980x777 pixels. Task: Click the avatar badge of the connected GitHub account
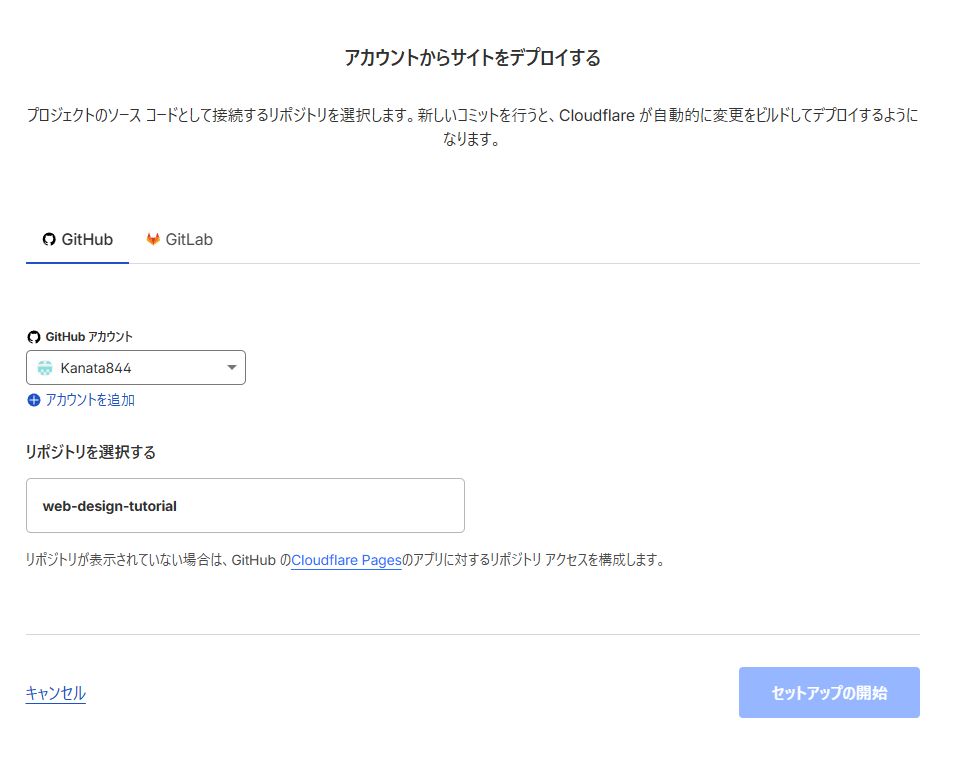coord(46,367)
